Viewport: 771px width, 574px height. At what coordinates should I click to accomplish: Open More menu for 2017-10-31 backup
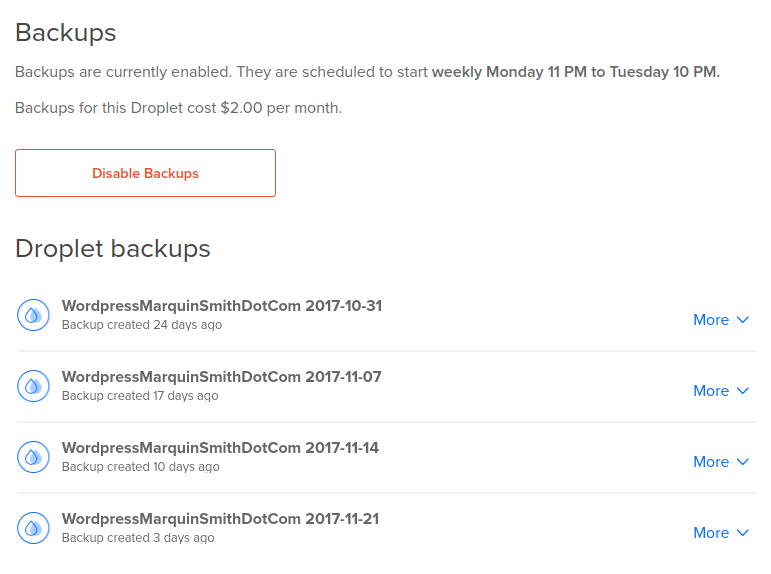coord(721,320)
